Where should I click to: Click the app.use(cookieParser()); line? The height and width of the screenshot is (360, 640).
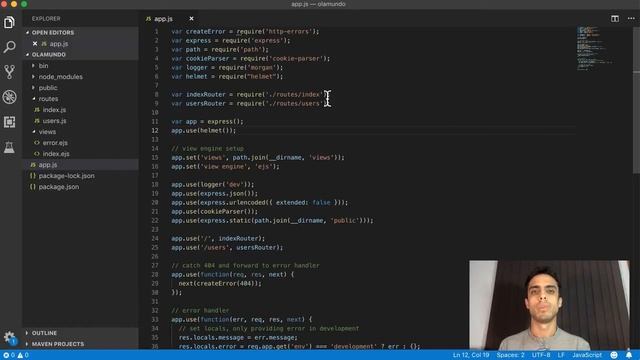point(214,211)
